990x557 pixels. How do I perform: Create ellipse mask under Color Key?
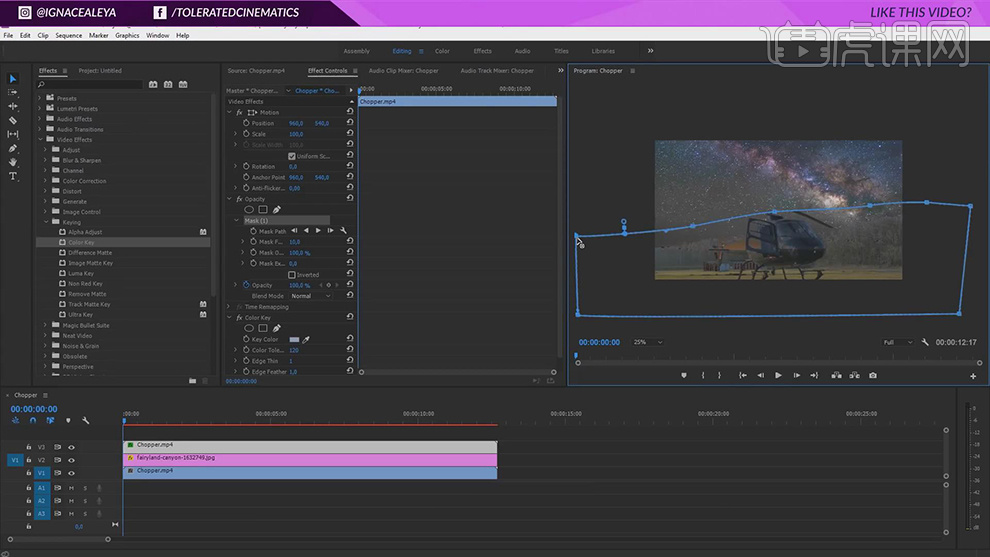pos(249,328)
